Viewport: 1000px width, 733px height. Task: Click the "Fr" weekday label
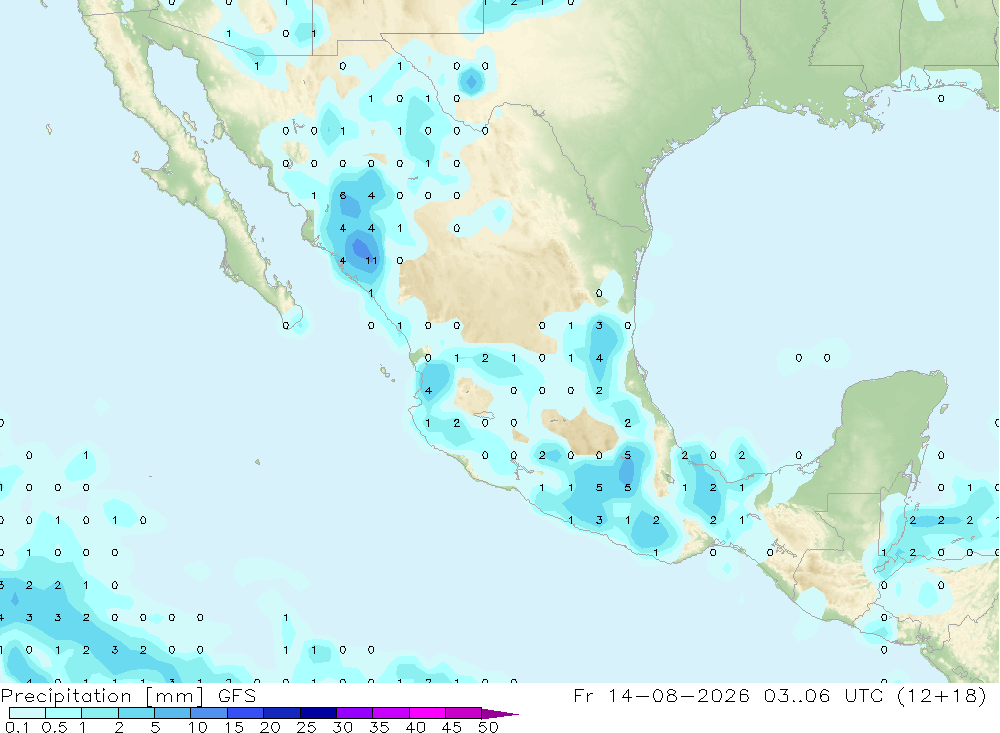[583, 695]
